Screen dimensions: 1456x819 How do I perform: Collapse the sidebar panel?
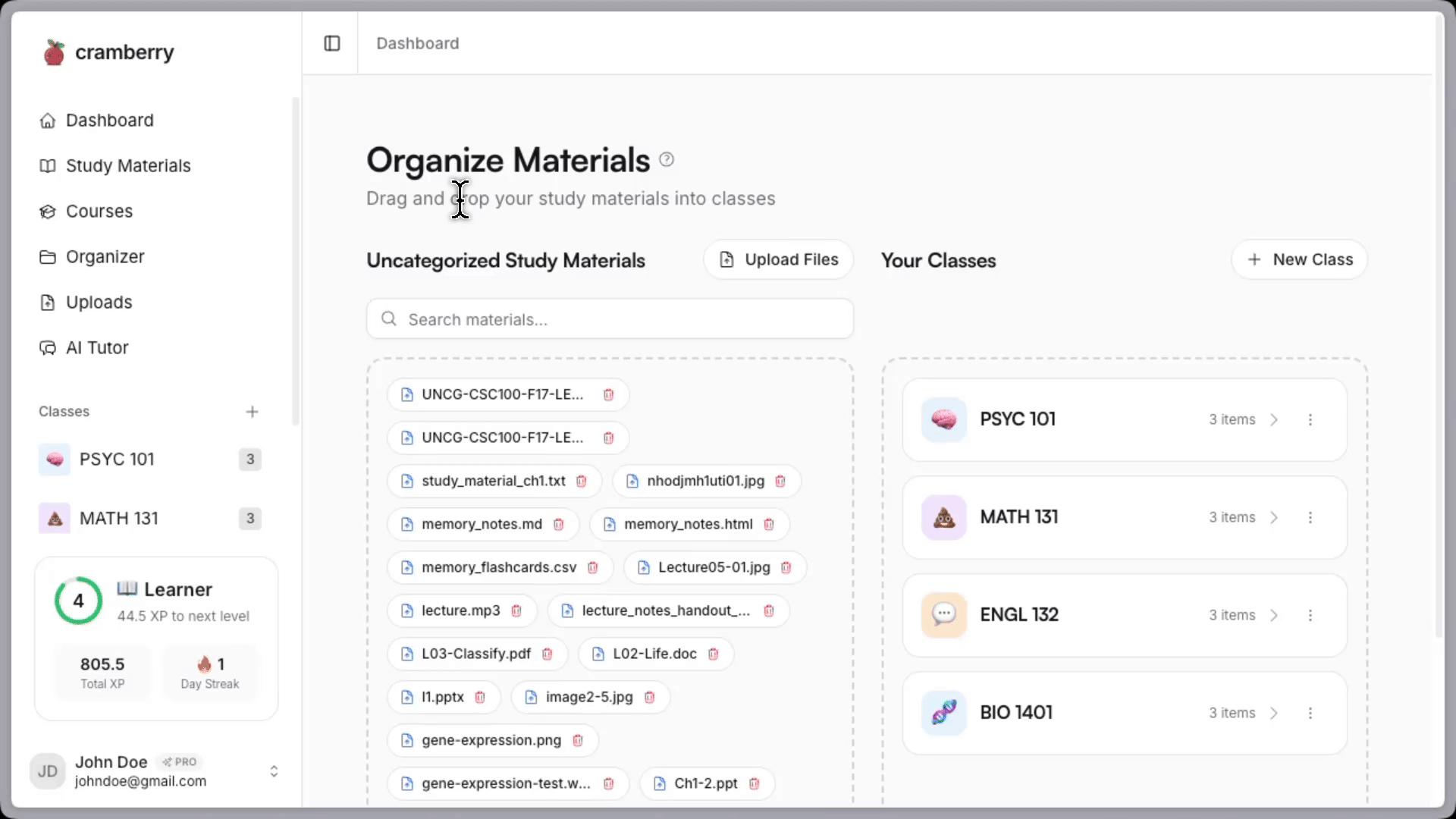(331, 43)
